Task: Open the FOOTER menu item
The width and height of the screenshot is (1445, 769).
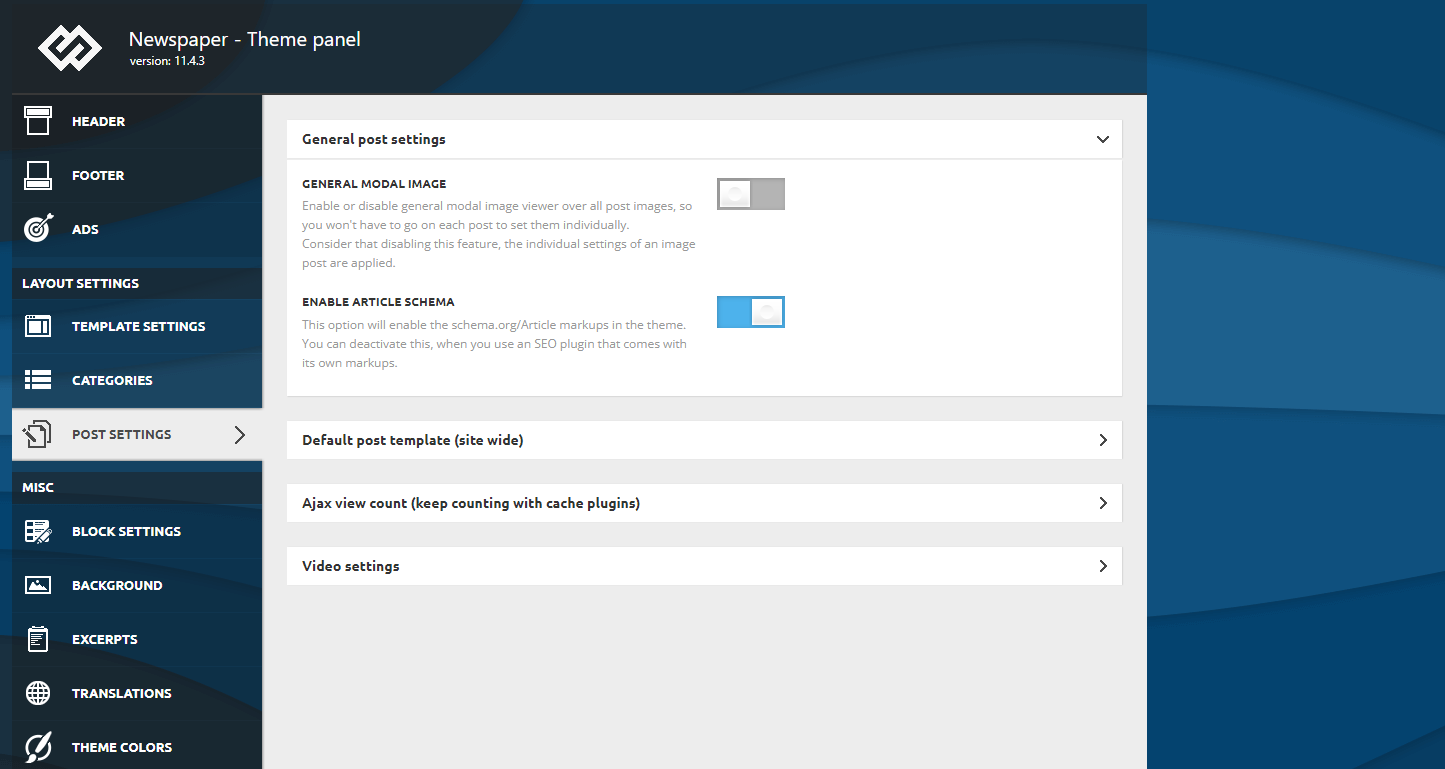Action: pos(137,175)
